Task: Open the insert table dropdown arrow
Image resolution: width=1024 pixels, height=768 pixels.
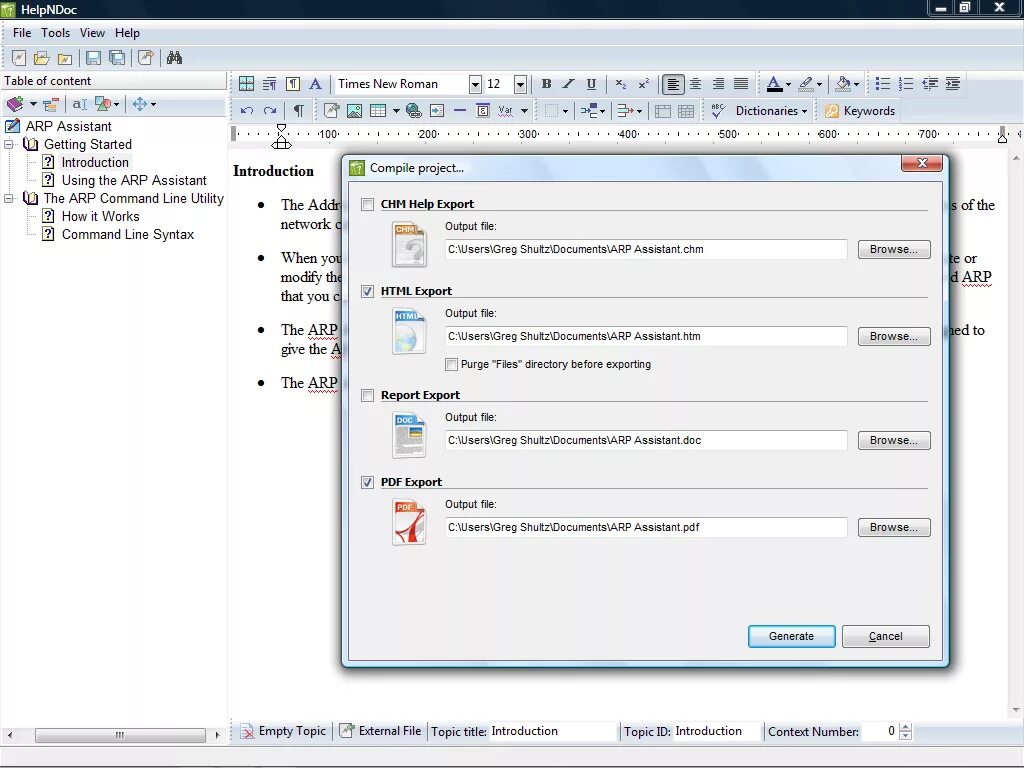Action: click(396, 110)
